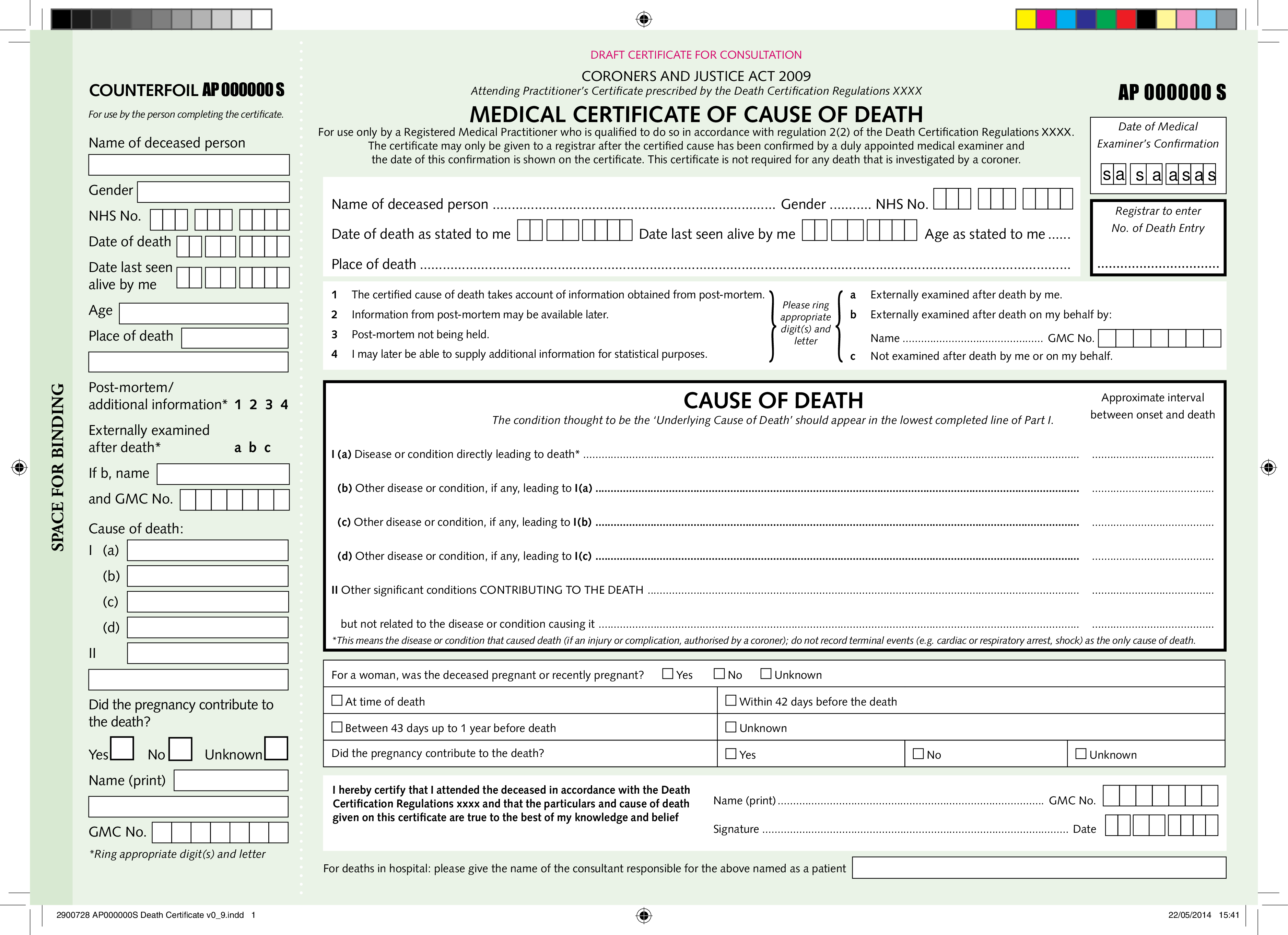The image size is (1288, 935).
Task: Tick No for pregnant or recently pregnant
Action: click(719, 674)
